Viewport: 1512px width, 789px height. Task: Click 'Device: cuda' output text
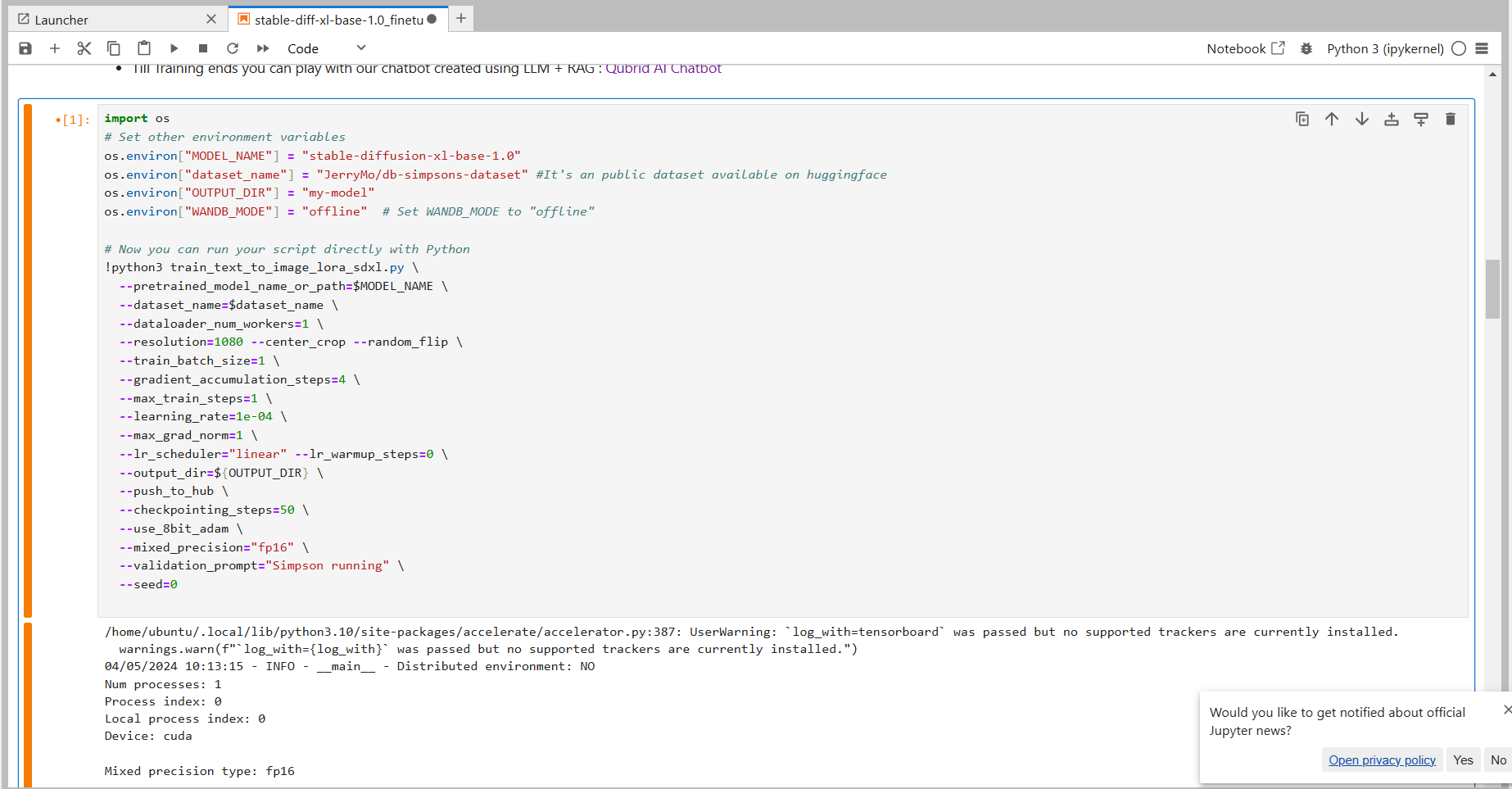click(148, 736)
